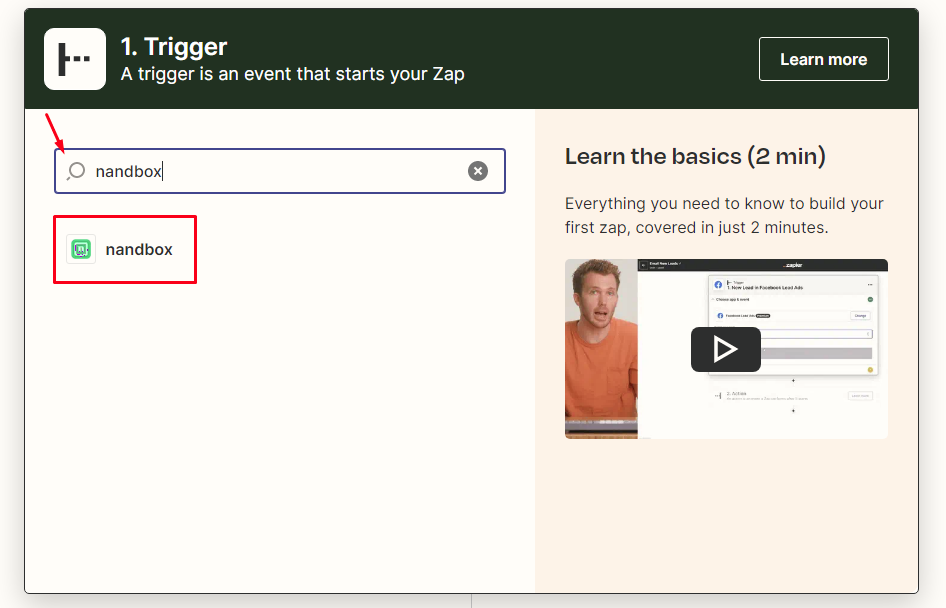
Task: Click Change button inside video preview
Action: (860, 315)
